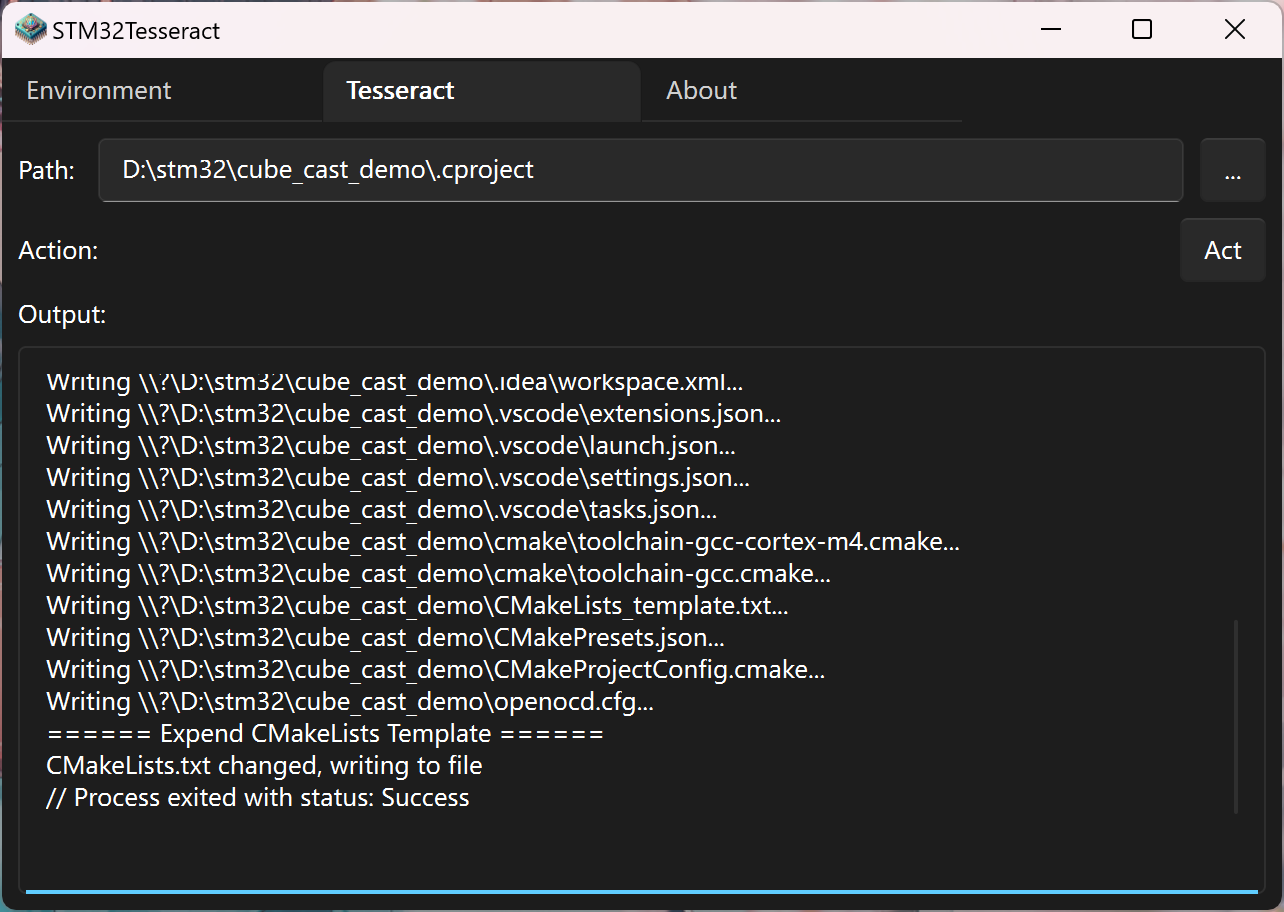
Task: Click the STM32Tesseract window title text
Action: point(137,31)
